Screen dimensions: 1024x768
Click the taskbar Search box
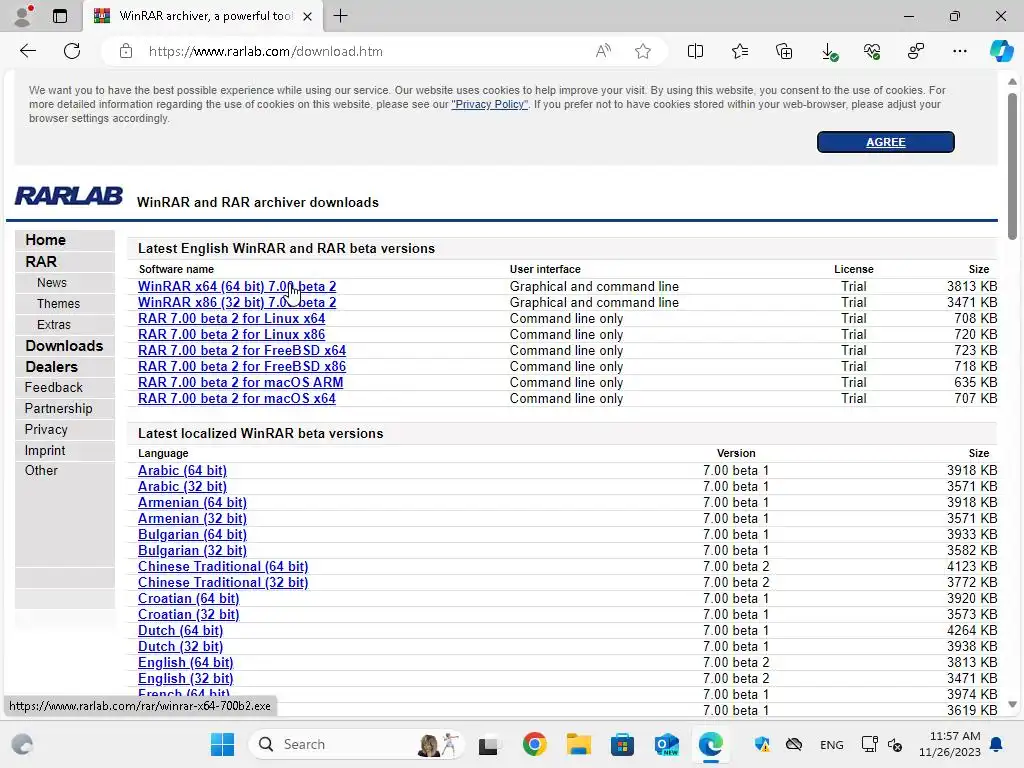coord(356,744)
